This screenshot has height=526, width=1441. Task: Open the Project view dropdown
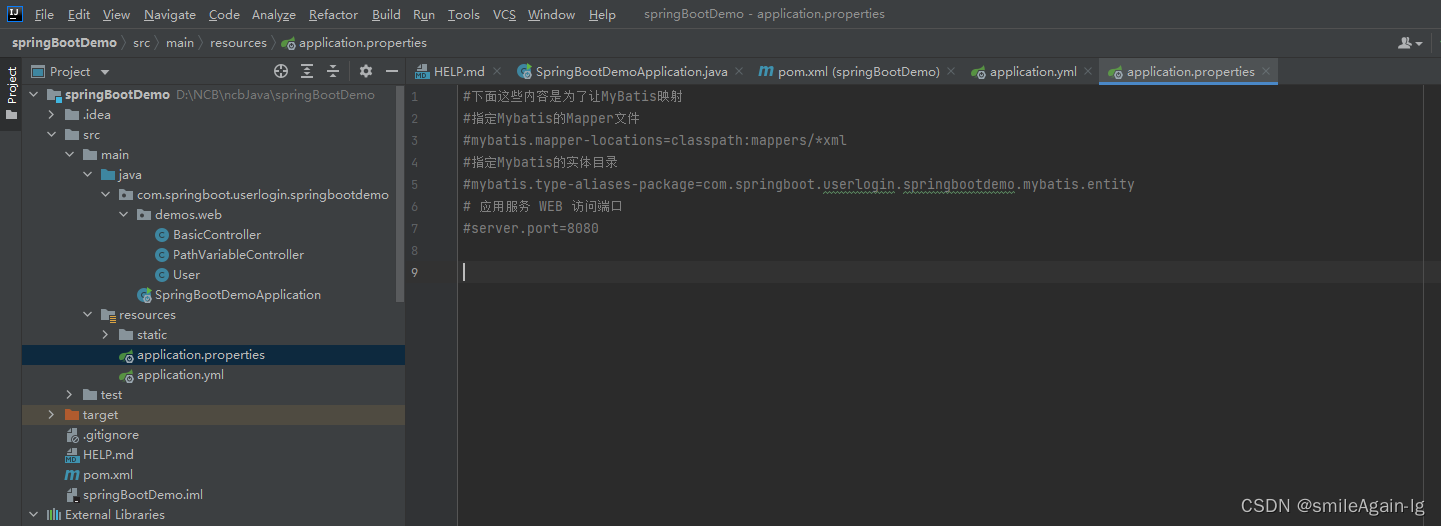[105, 72]
